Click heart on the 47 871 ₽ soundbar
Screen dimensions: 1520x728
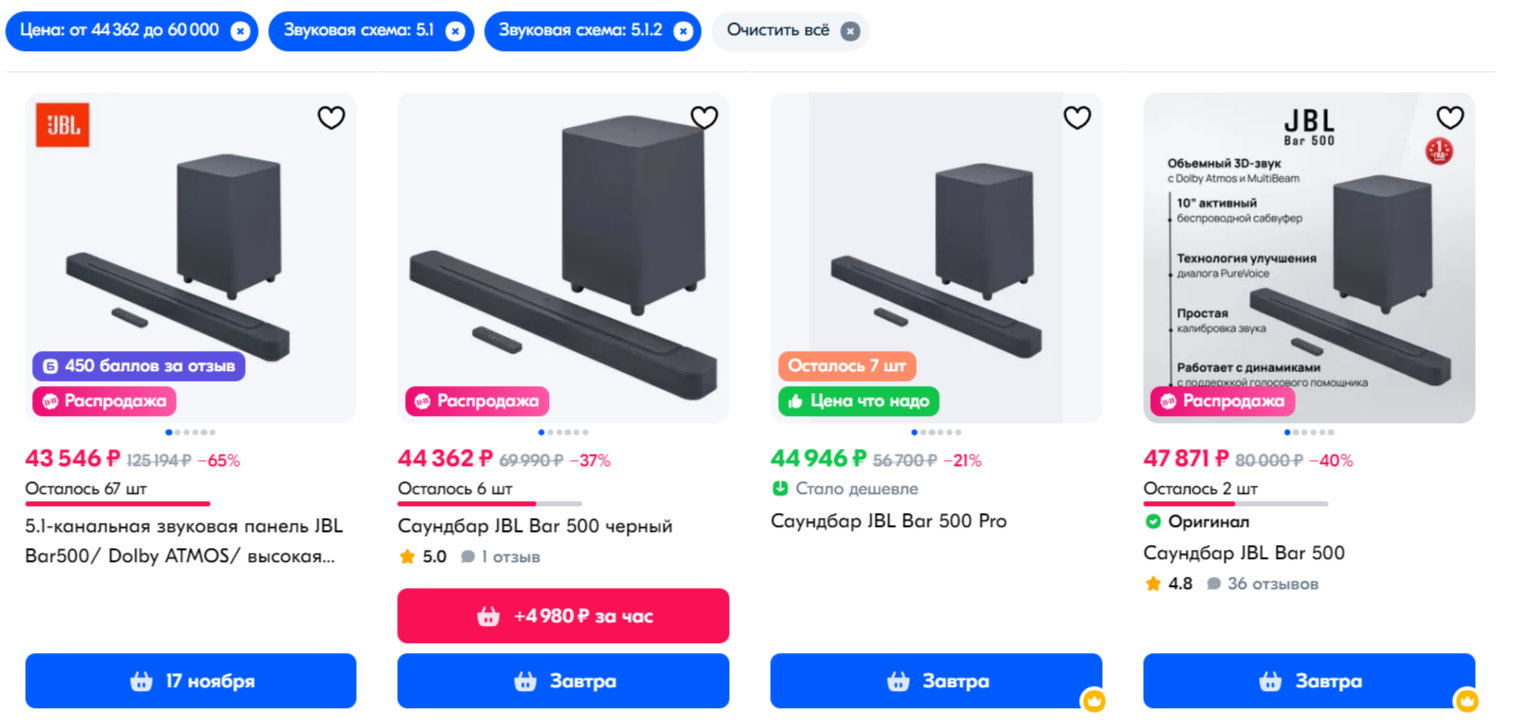(1450, 118)
